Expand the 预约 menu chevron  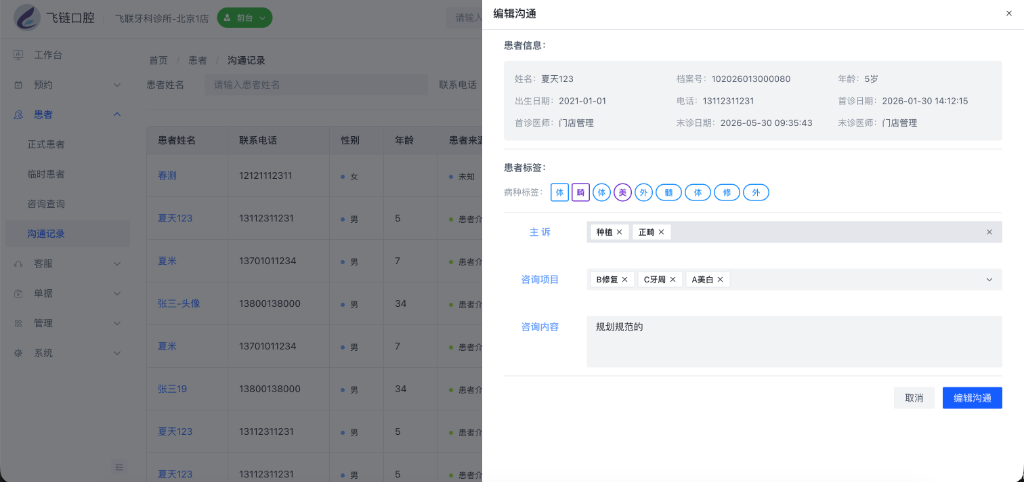118,85
